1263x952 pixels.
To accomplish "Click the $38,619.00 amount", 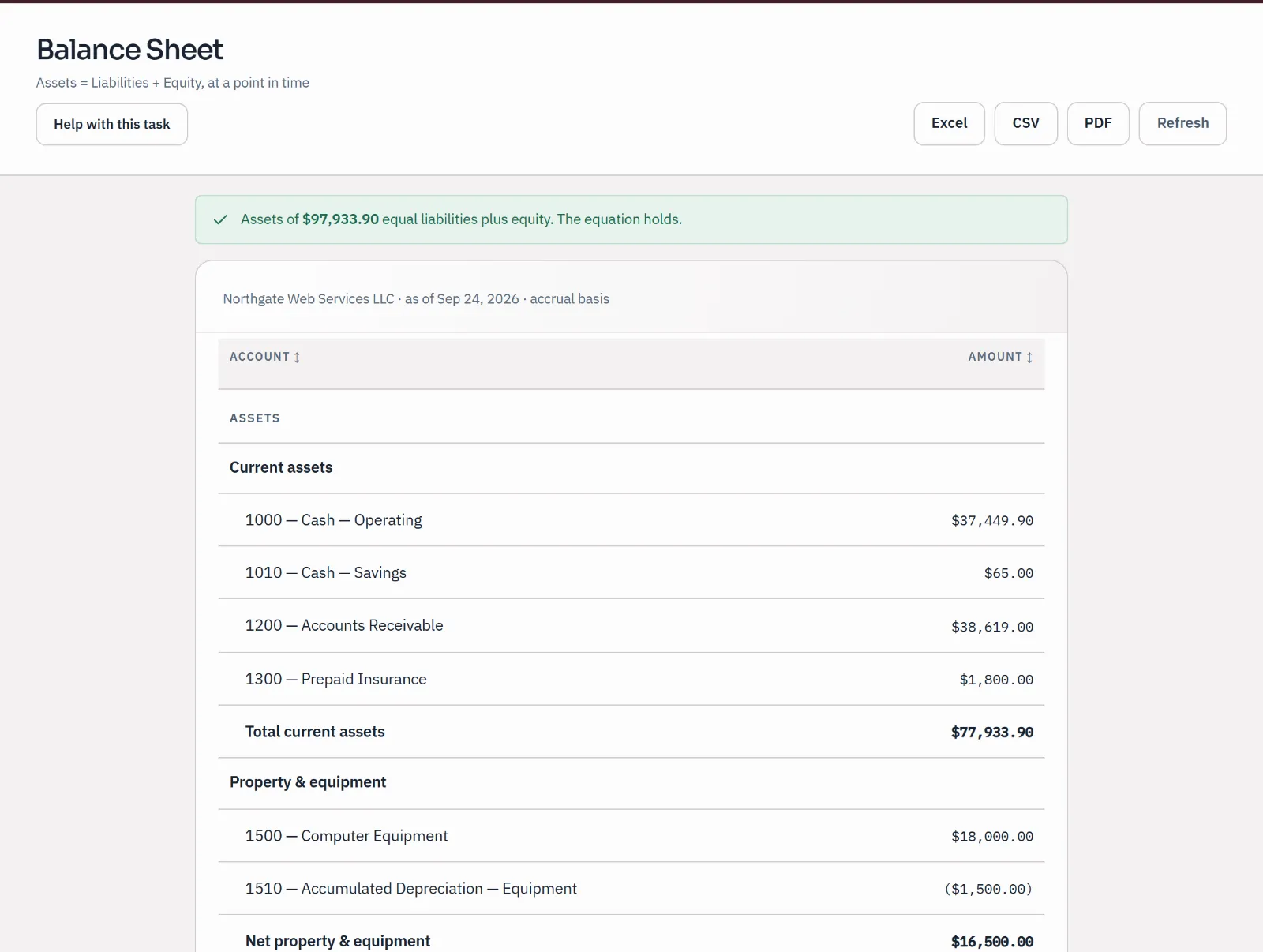I will 992,628.
